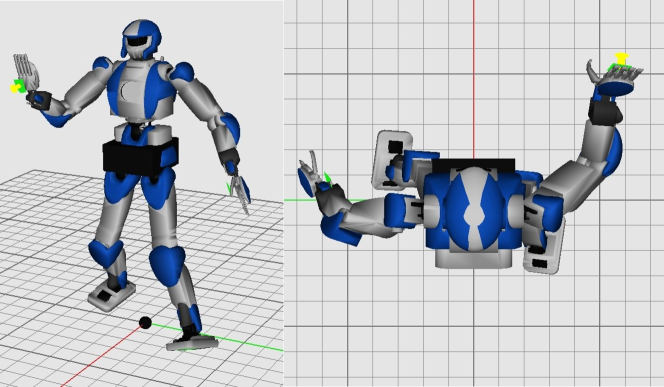This screenshot has width=664, height=387.
Task: Select the blue shoulder pad near the raised arm
Action: [102, 64]
